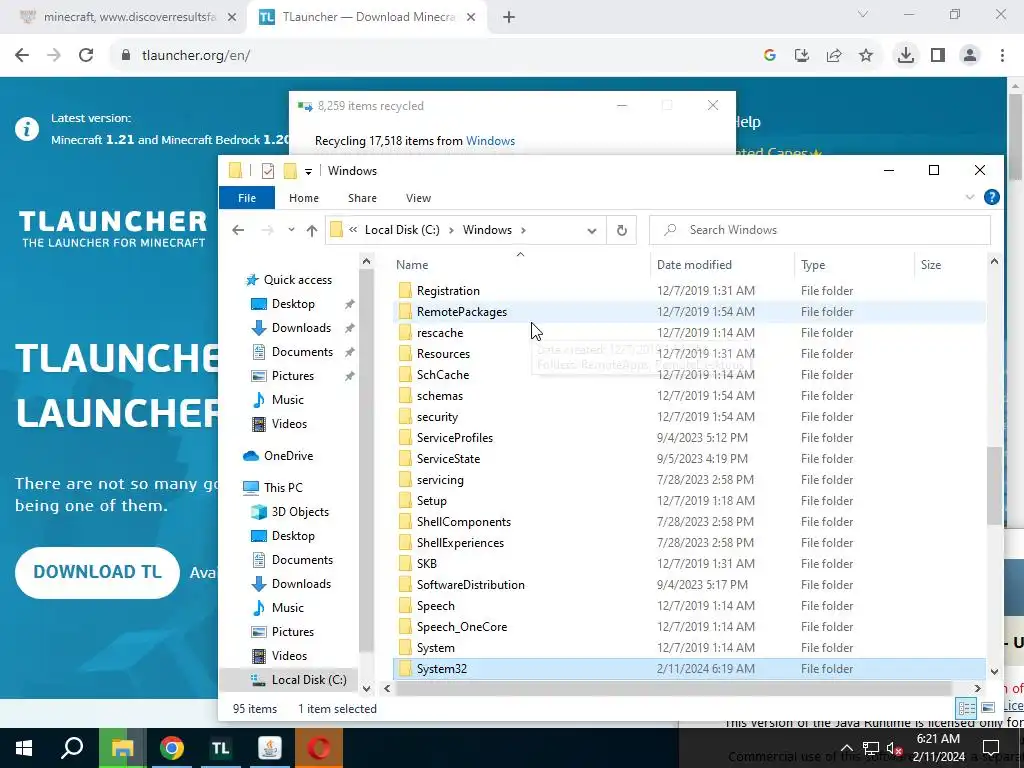Sort by Date modified column header
The width and height of the screenshot is (1024, 768).
pyautogui.click(x=722, y=264)
